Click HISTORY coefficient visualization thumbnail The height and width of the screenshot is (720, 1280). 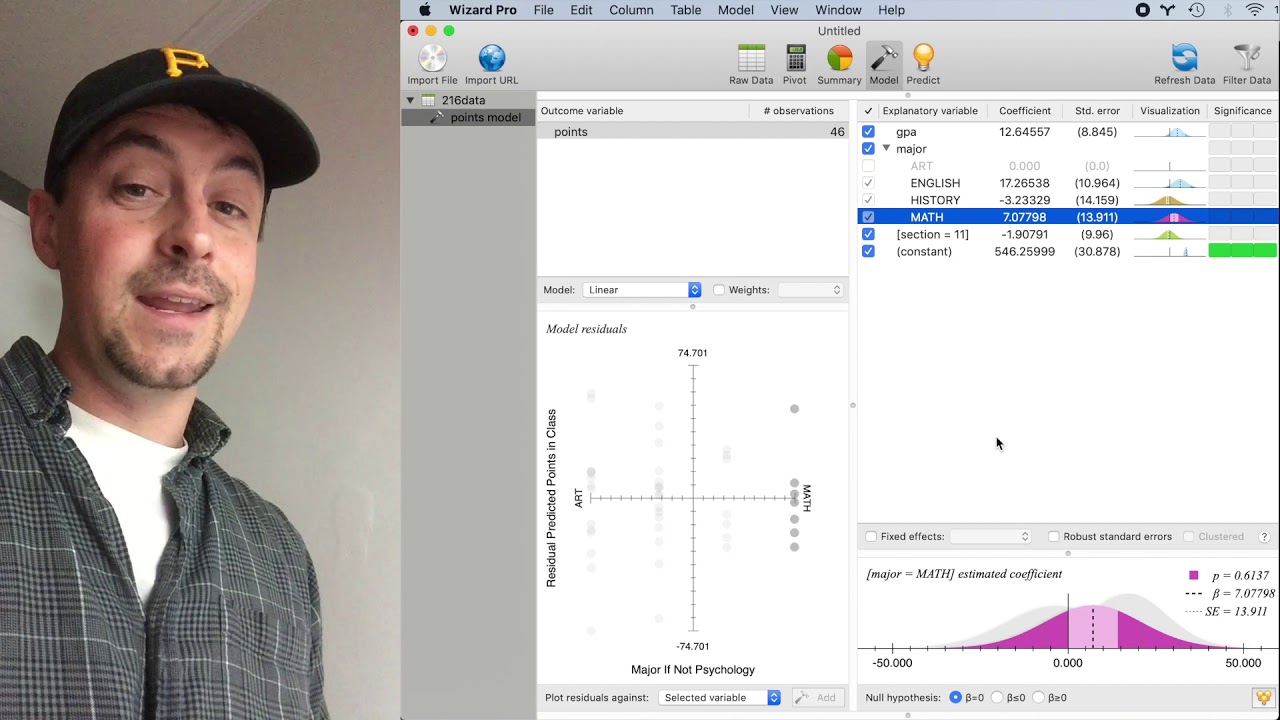(1170, 200)
